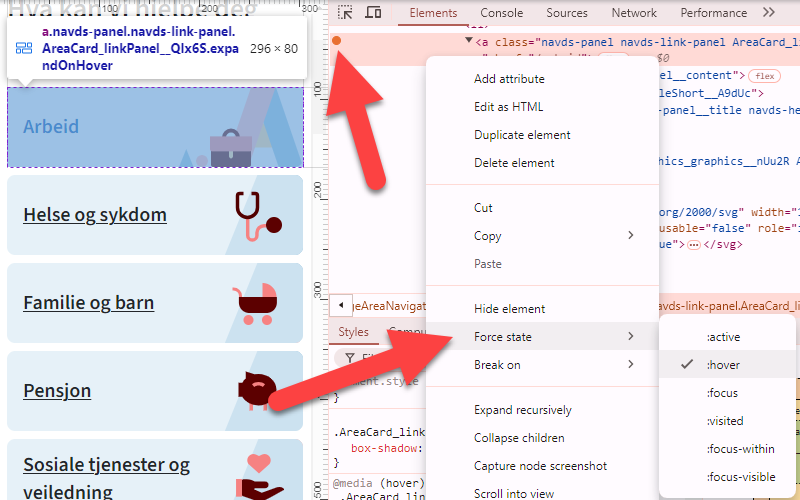Open the Familie og barn link

point(89,303)
